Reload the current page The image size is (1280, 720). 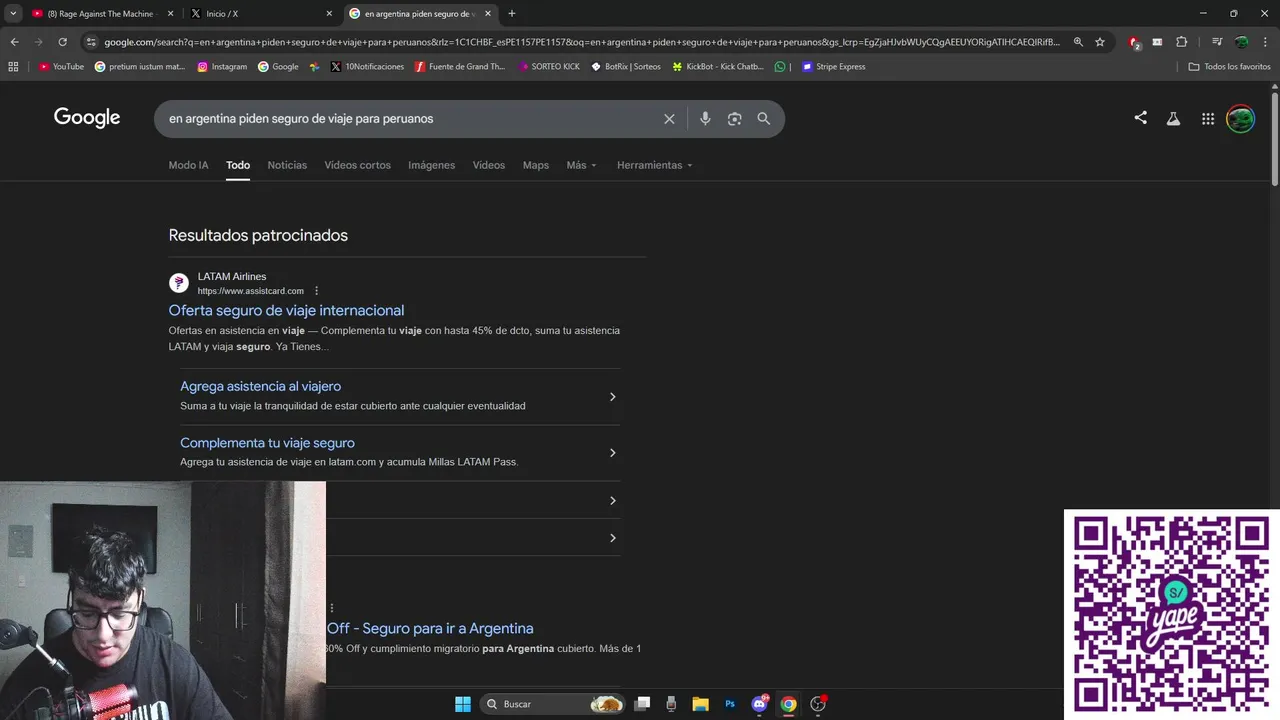(x=62, y=42)
